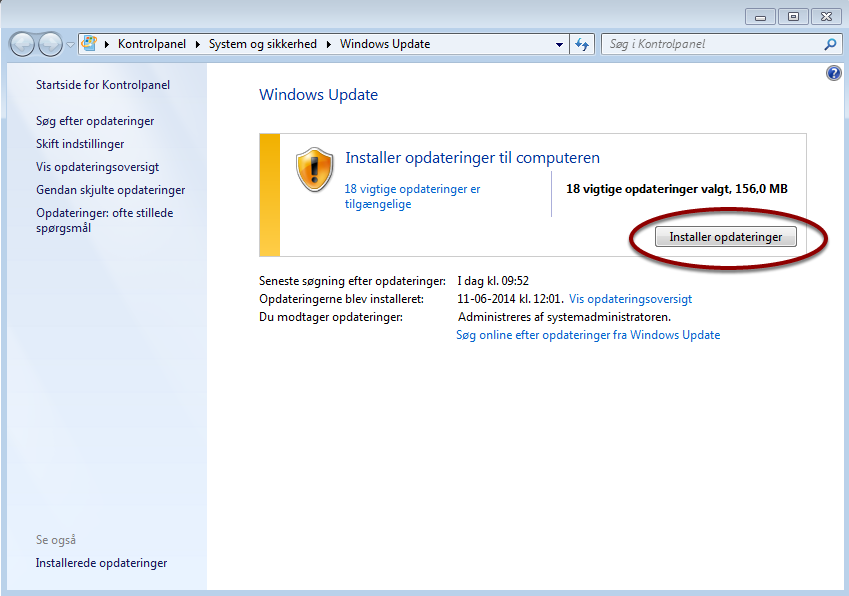
Task: Click Søg efter opdateringer
Action: pyautogui.click(x=95, y=121)
